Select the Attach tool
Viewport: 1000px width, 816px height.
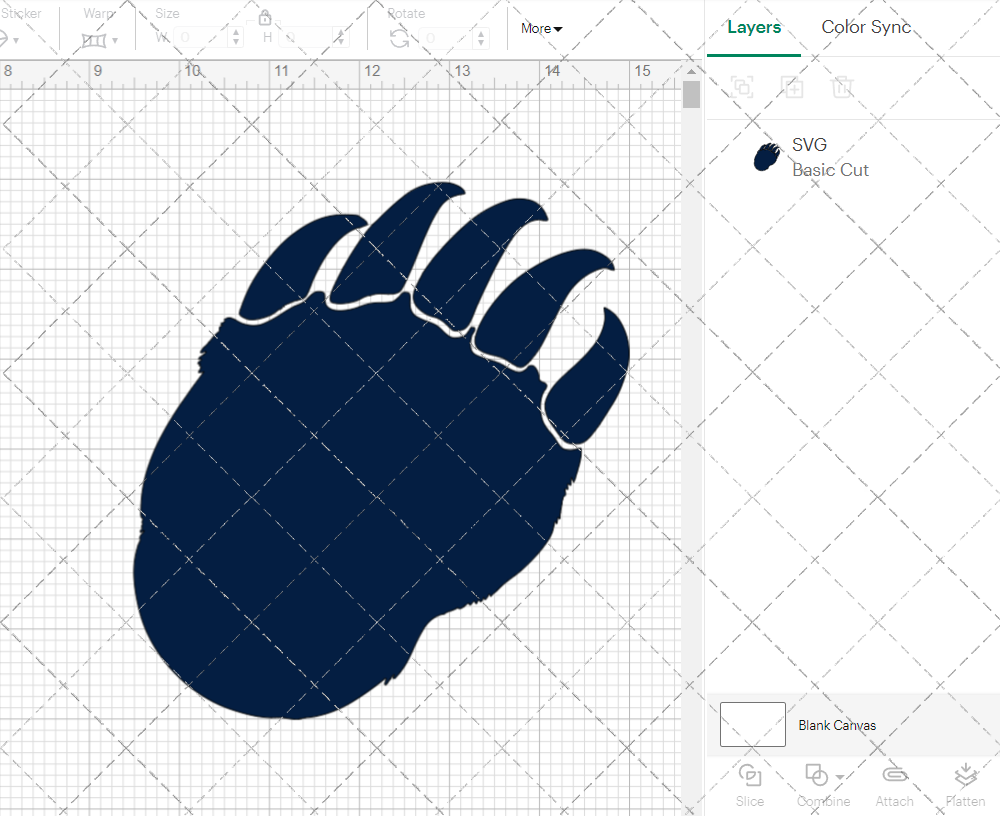pyautogui.click(x=894, y=782)
